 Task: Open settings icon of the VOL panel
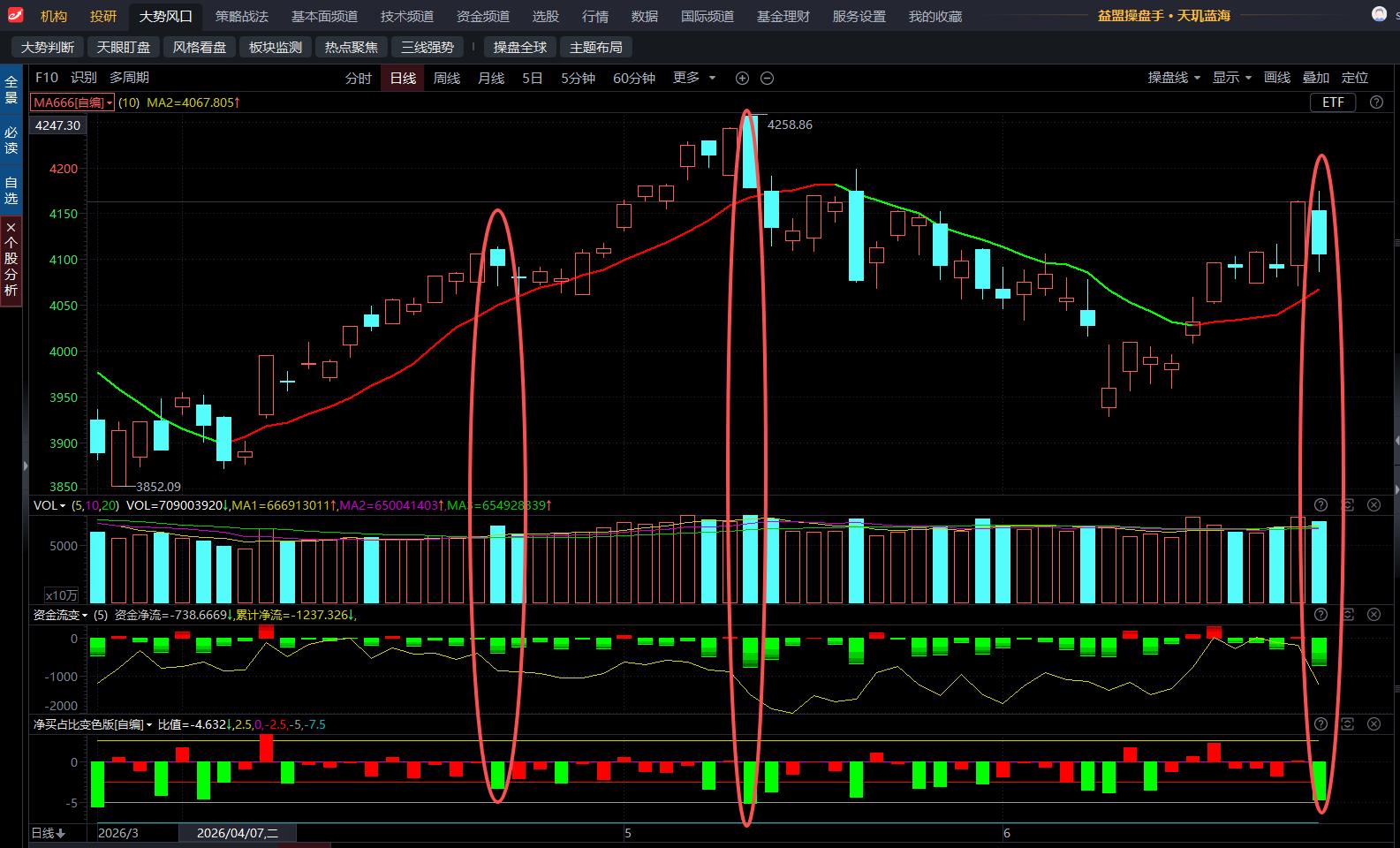click(x=1347, y=505)
